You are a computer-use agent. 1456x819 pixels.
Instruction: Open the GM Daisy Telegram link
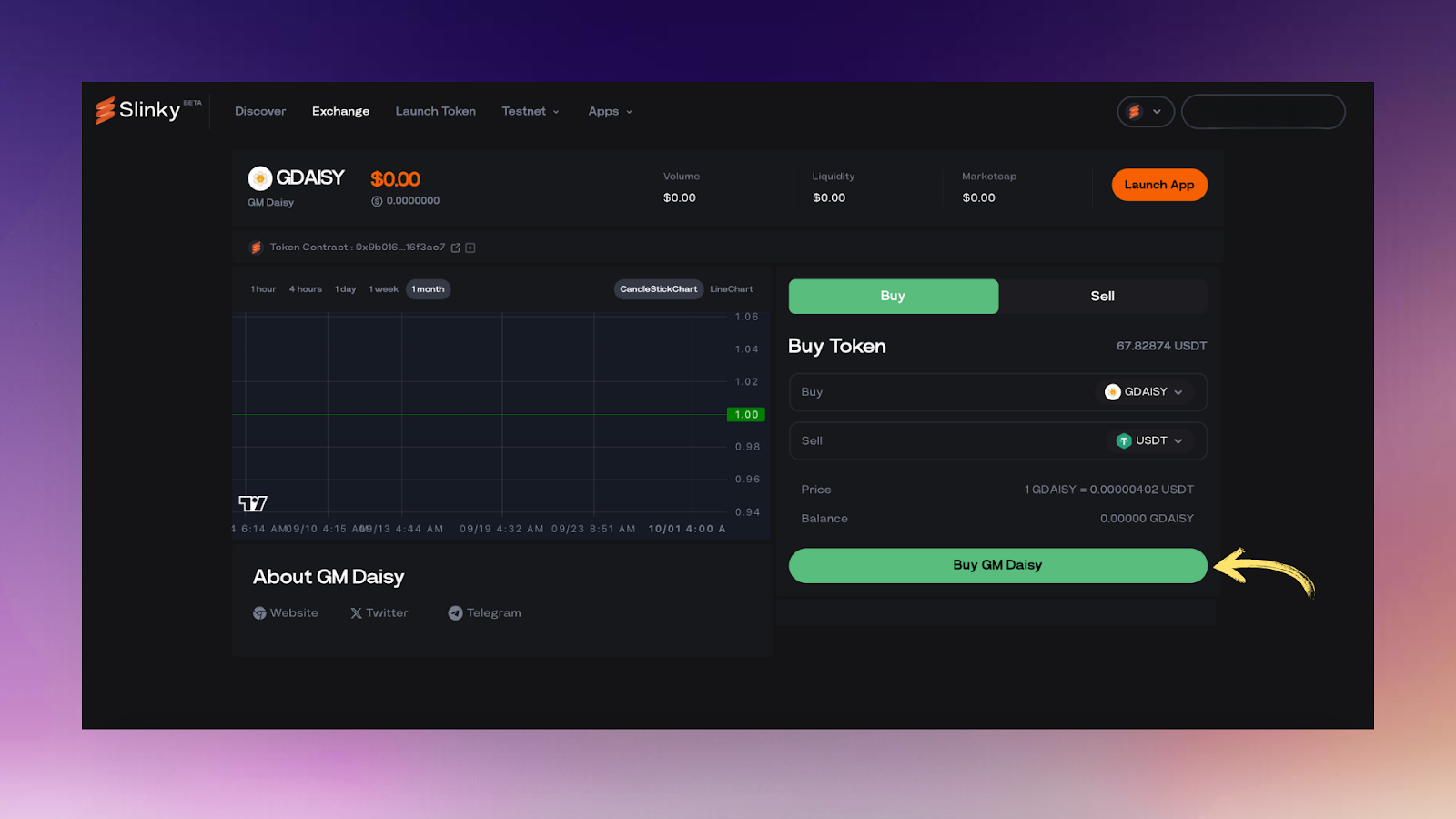pos(484,613)
